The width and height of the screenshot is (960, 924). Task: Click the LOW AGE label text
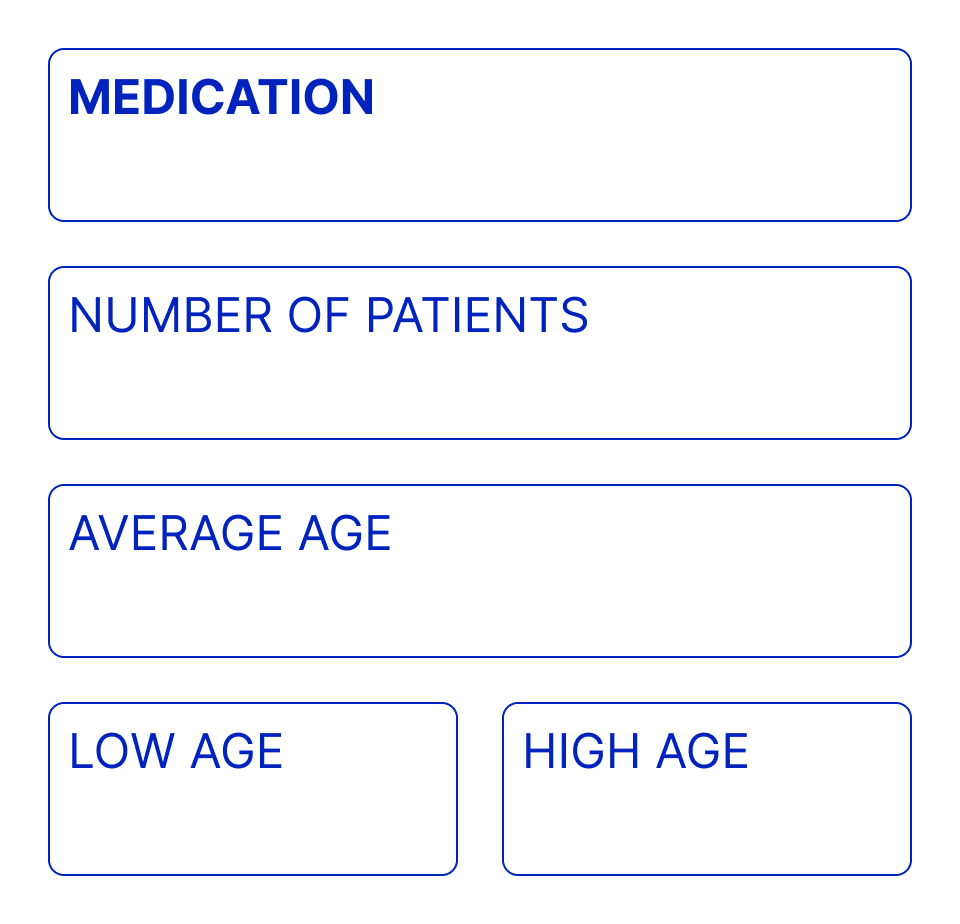pos(176,752)
